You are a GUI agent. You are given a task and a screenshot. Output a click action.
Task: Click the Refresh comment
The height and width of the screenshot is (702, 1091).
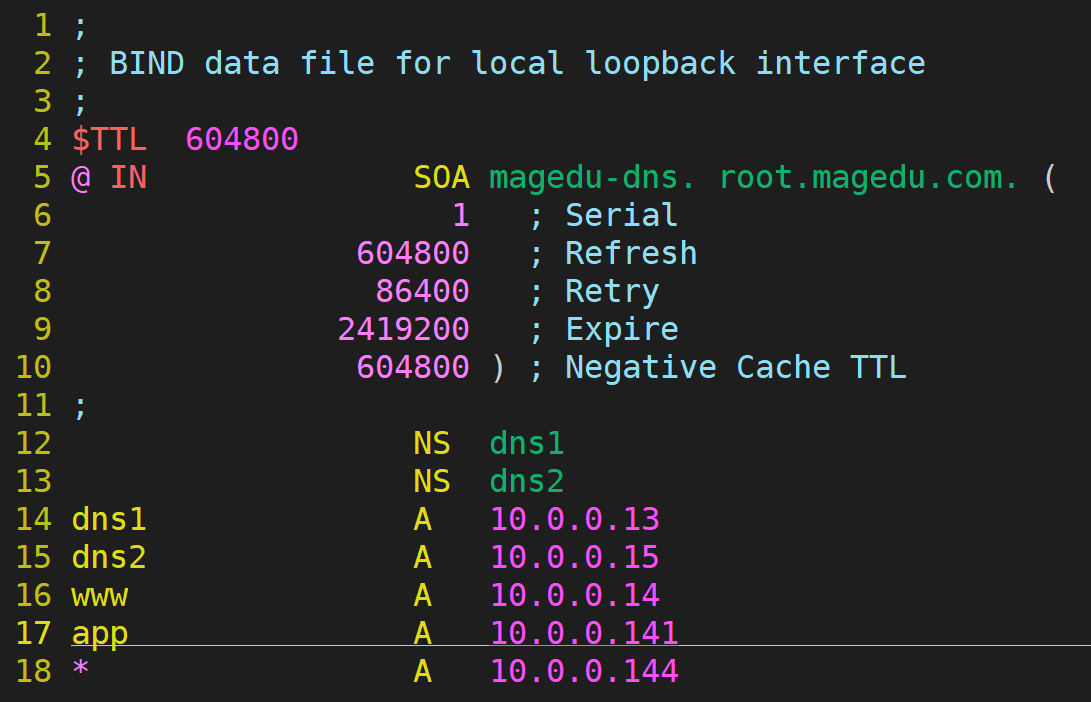click(631, 253)
